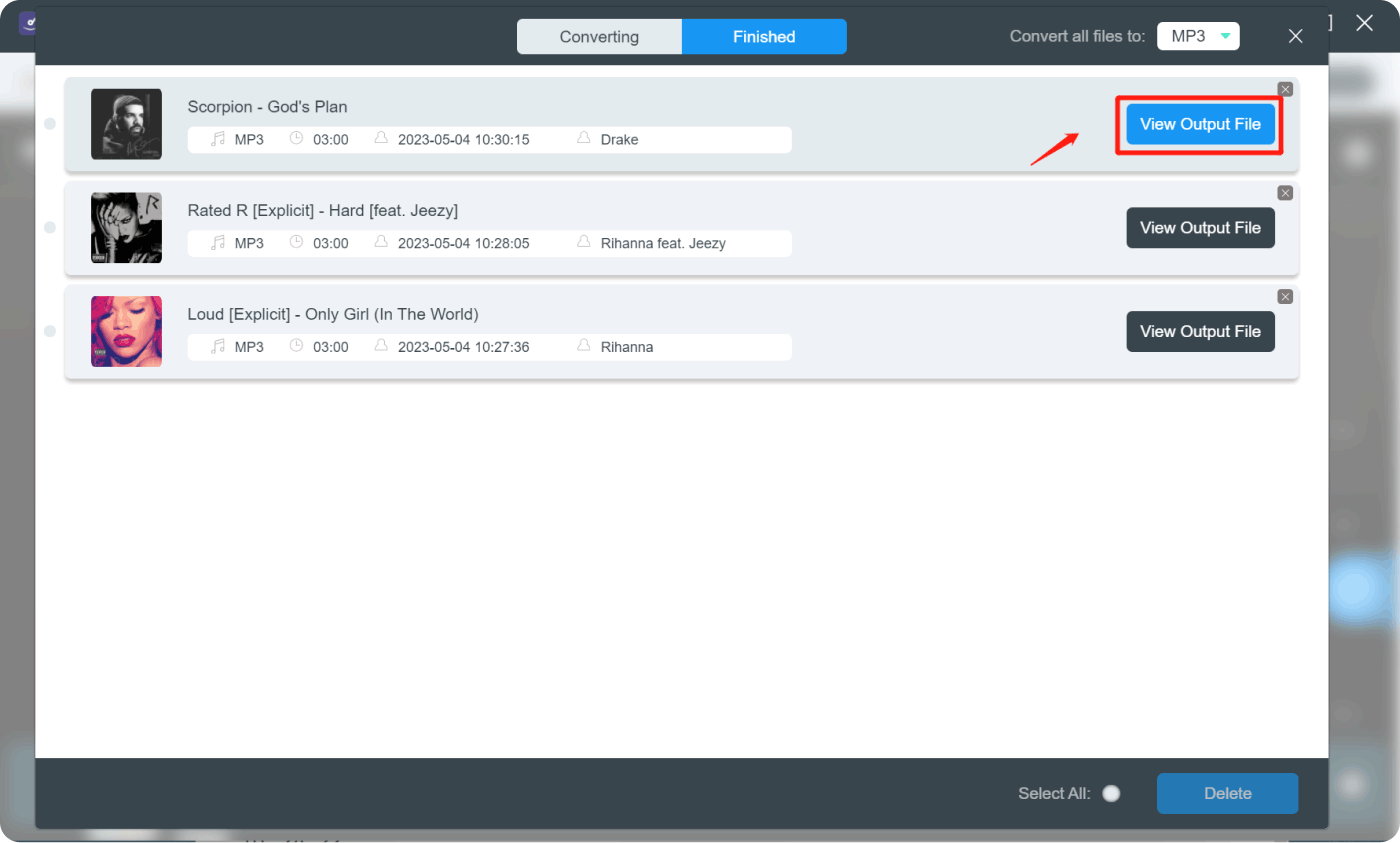Screen dimensions: 1400x843
Task: Click the artist name Drake
Action: click(x=619, y=140)
